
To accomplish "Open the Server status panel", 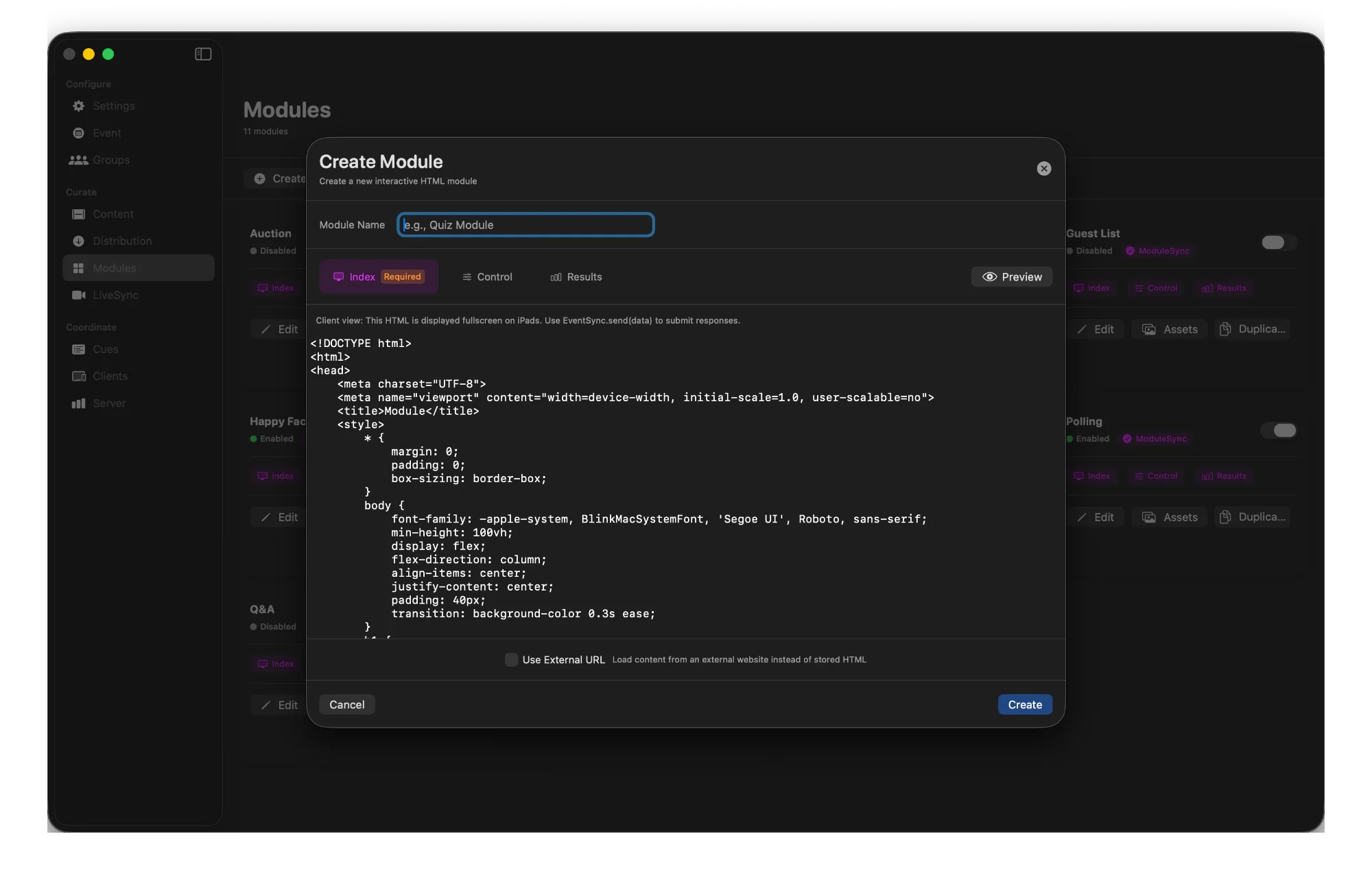I will click(109, 403).
